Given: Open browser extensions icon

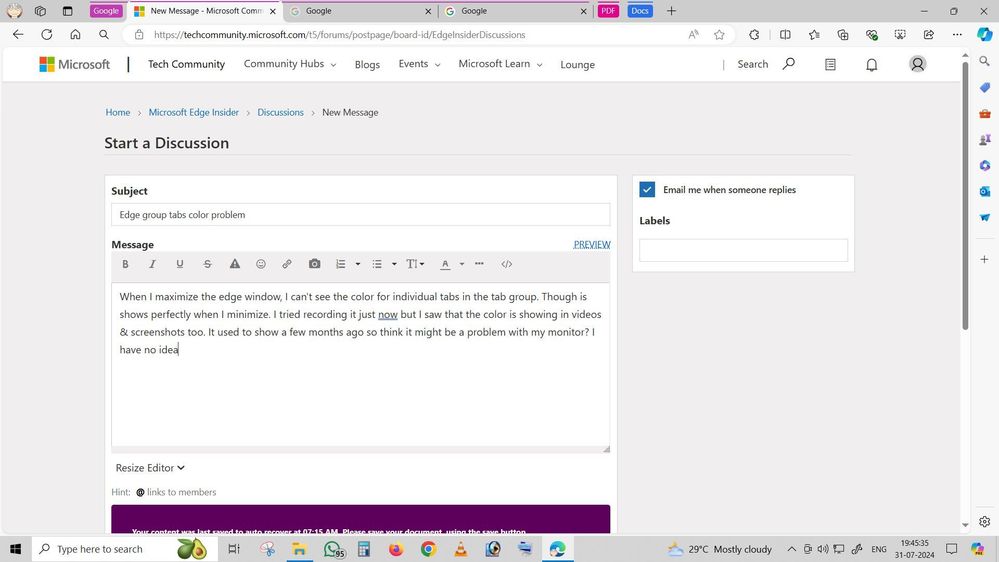Looking at the screenshot, I should [754, 35].
